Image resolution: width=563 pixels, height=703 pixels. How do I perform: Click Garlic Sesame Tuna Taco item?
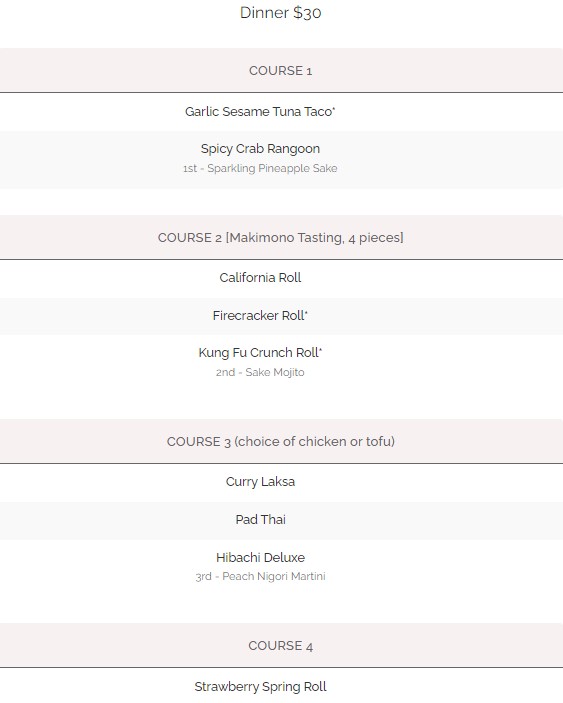coord(259,112)
